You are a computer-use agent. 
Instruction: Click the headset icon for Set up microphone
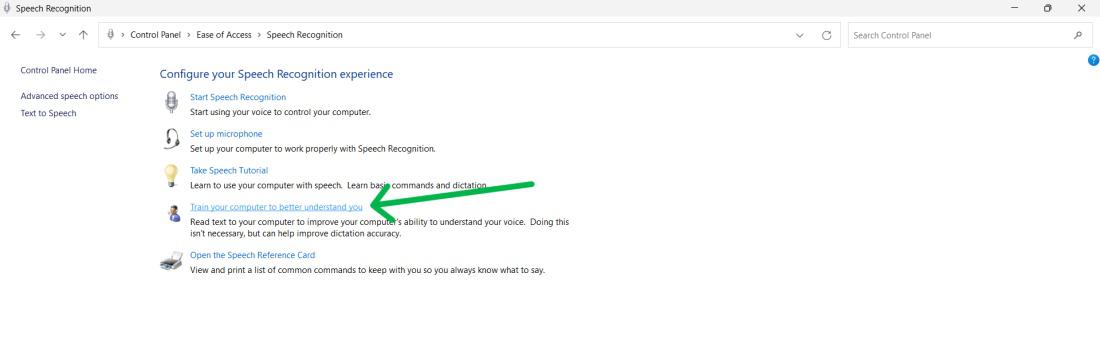tap(171, 139)
